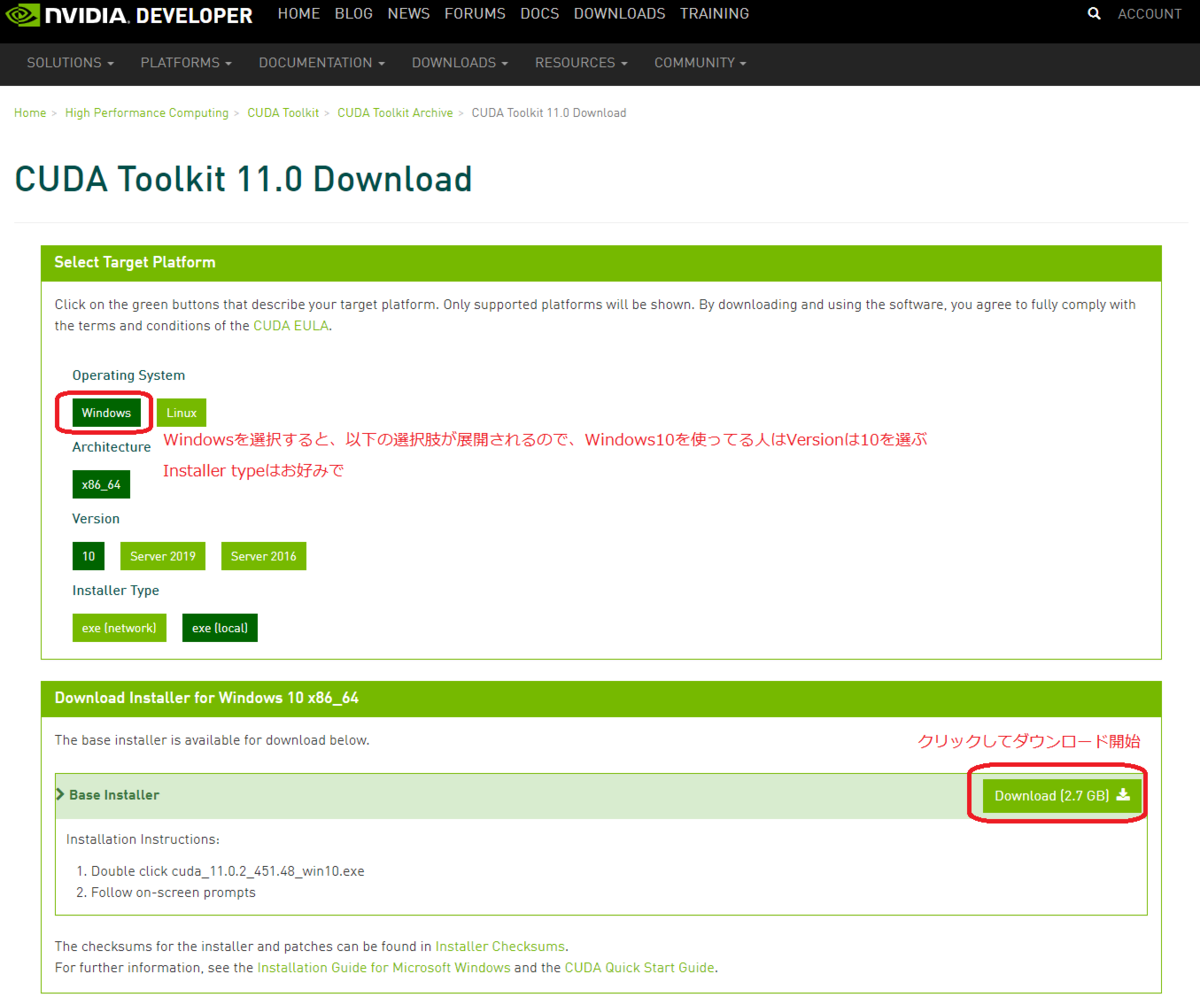Click the download arrow icon in Download button
Viewport: 1200px width, 1005px height.
tap(1123, 795)
